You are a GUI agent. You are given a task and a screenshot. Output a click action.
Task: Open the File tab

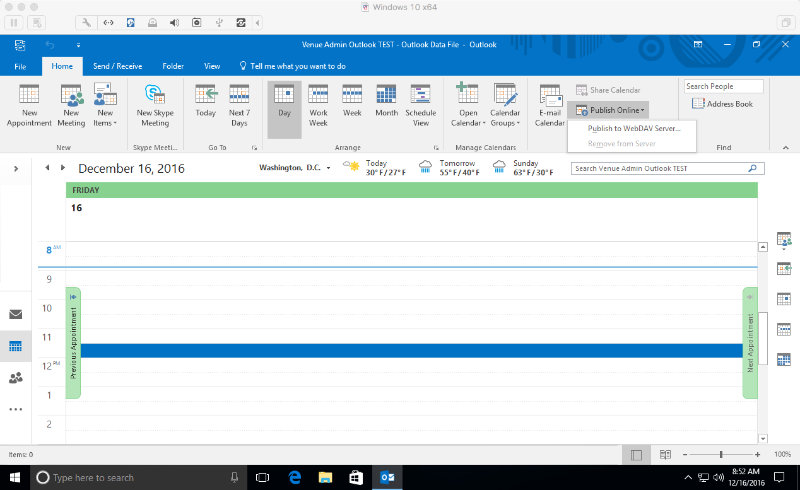pos(20,66)
